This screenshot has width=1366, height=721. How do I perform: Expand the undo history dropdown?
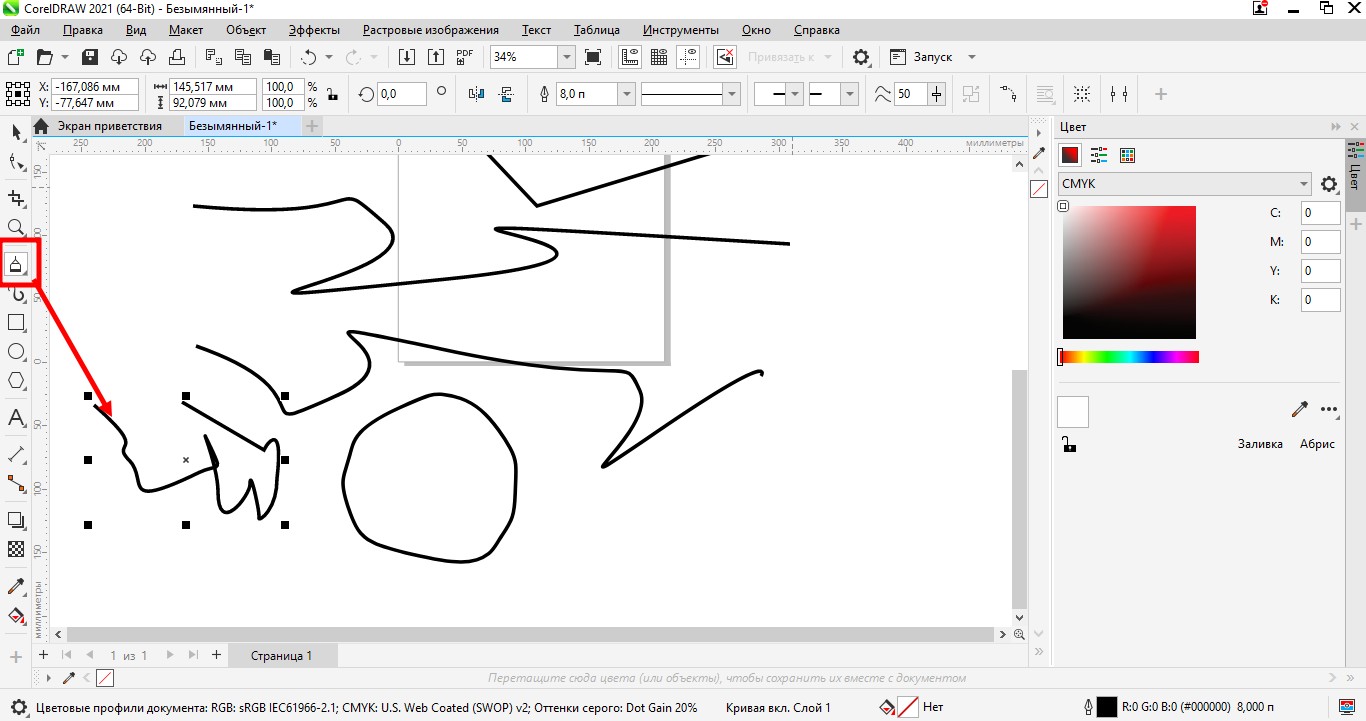[328, 57]
